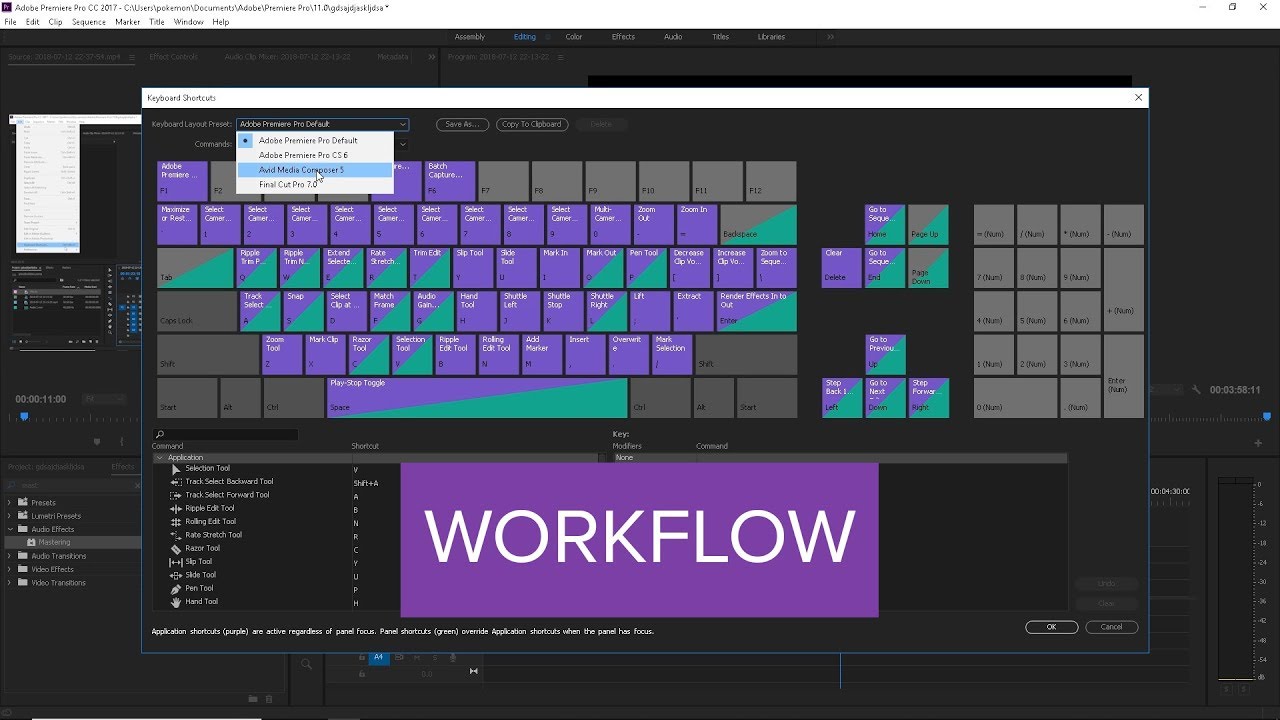The width and height of the screenshot is (1280, 720).
Task: Select the Adobe Premiere Pro Default preset option
Action: tap(314, 141)
